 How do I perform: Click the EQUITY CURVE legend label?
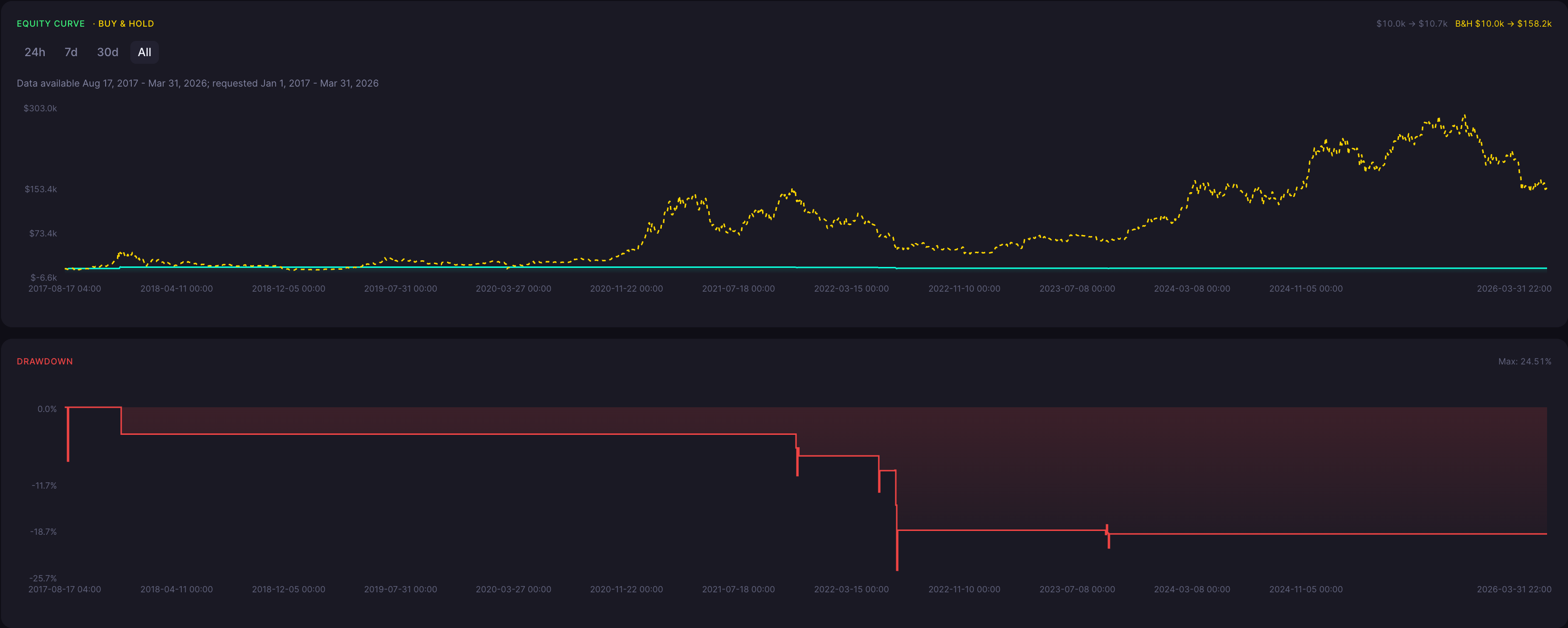[x=50, y=24]
